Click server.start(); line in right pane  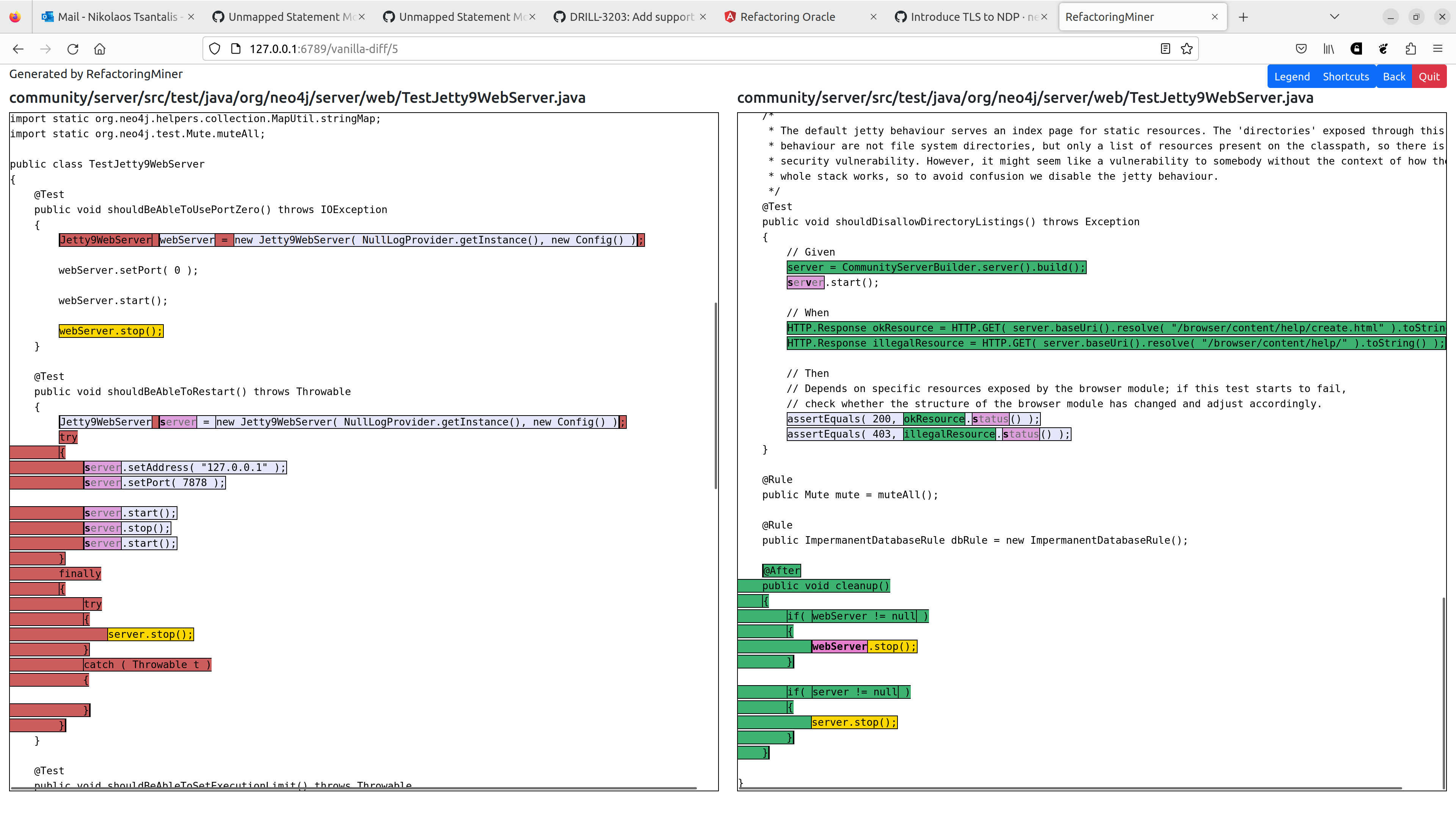coord(833,282)
